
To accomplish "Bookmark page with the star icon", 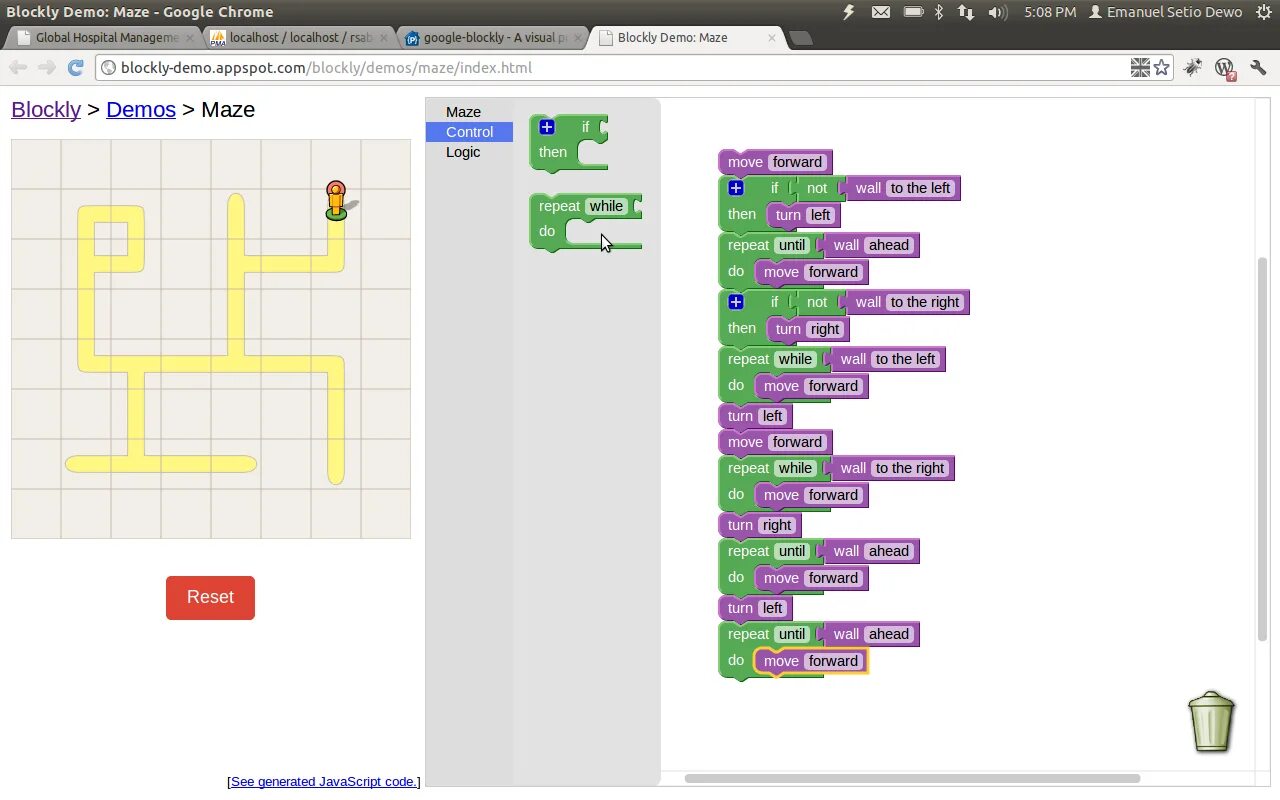I will (1161, 67).
